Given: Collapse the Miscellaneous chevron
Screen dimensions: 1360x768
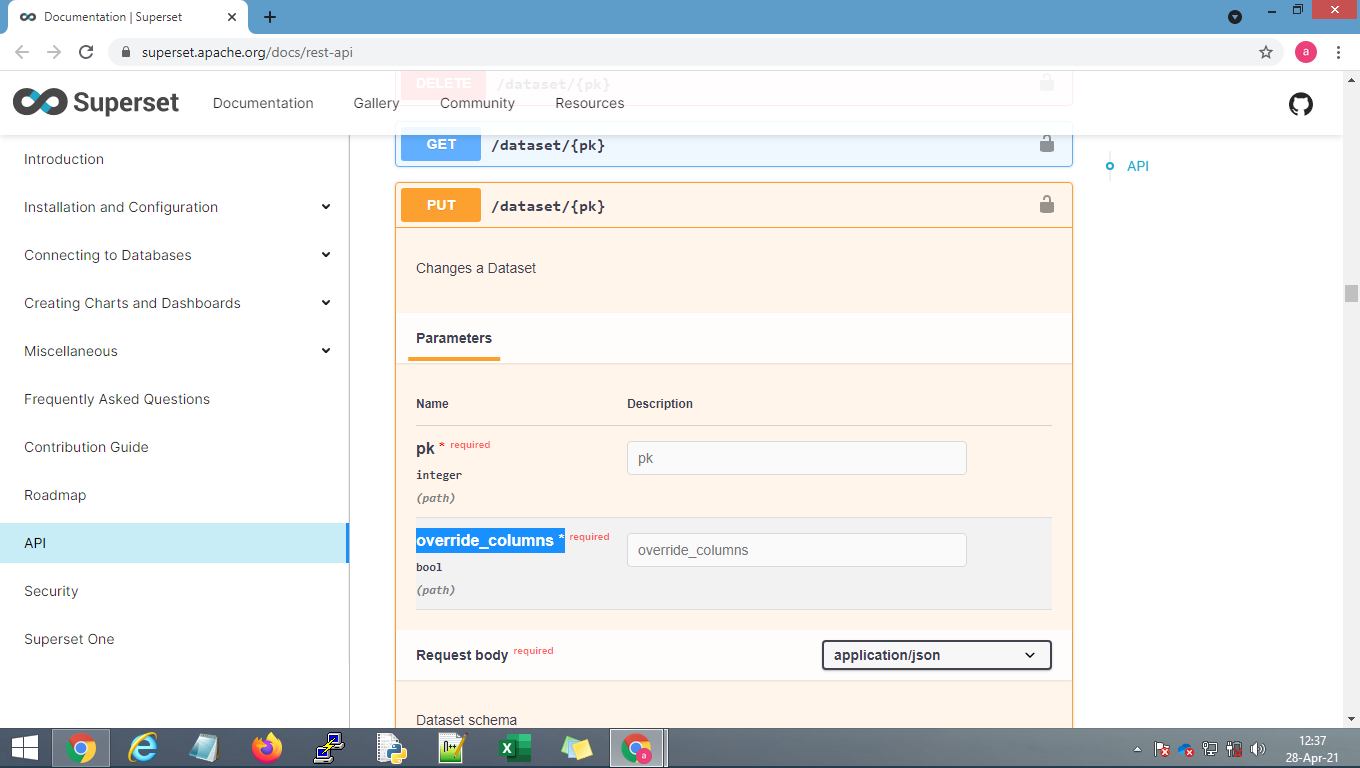Looking at the screenshot, I should (x=326, y=351).
